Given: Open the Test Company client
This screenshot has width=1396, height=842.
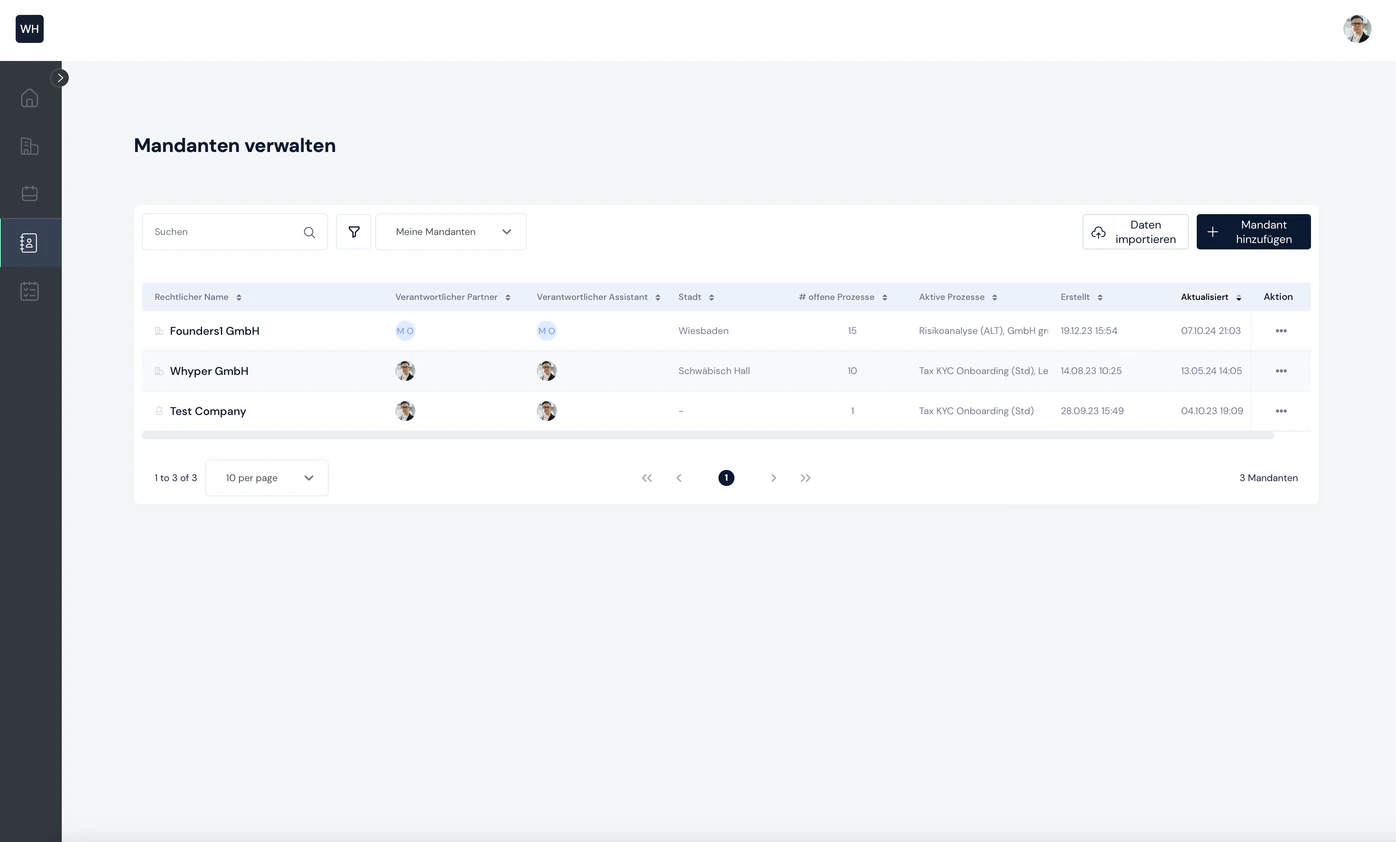Looking at the screenshot, I should click(208, 411).
